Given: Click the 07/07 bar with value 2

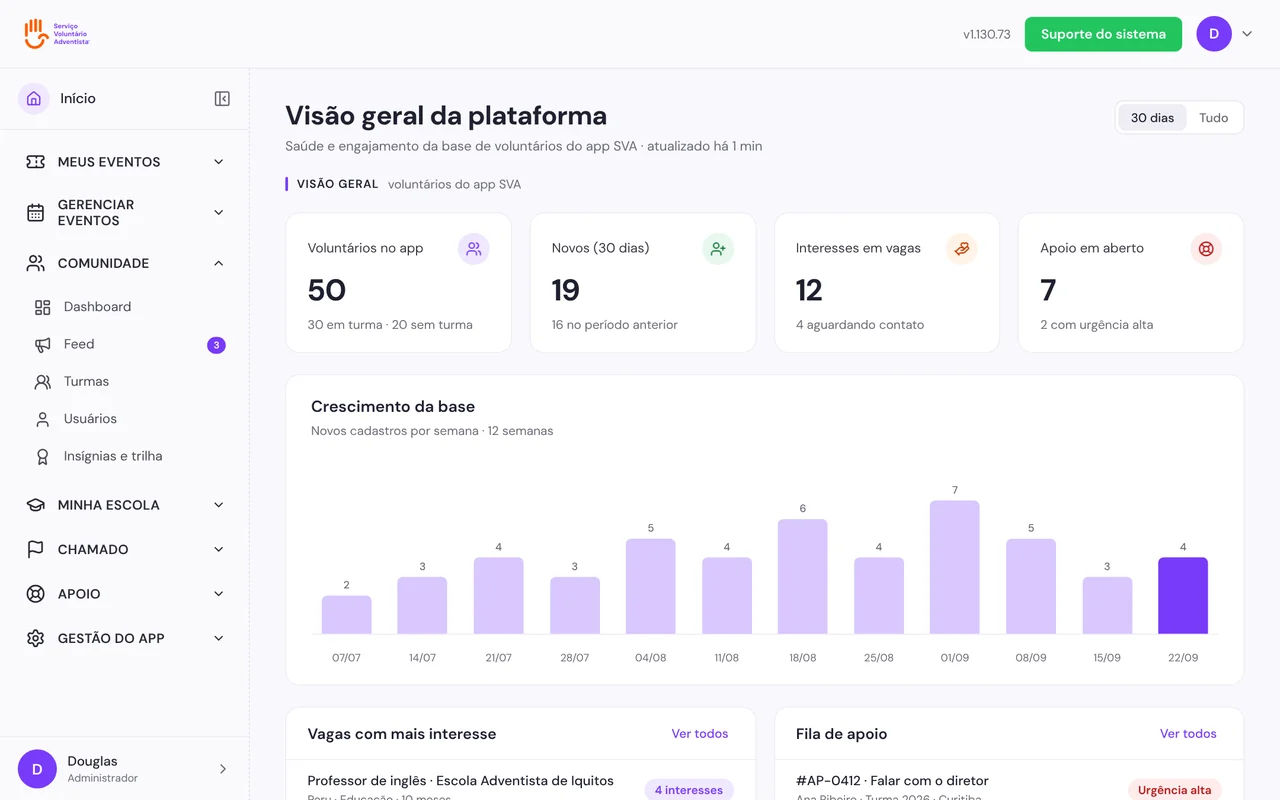Looking at the screenshot, I should pos(346,615).
